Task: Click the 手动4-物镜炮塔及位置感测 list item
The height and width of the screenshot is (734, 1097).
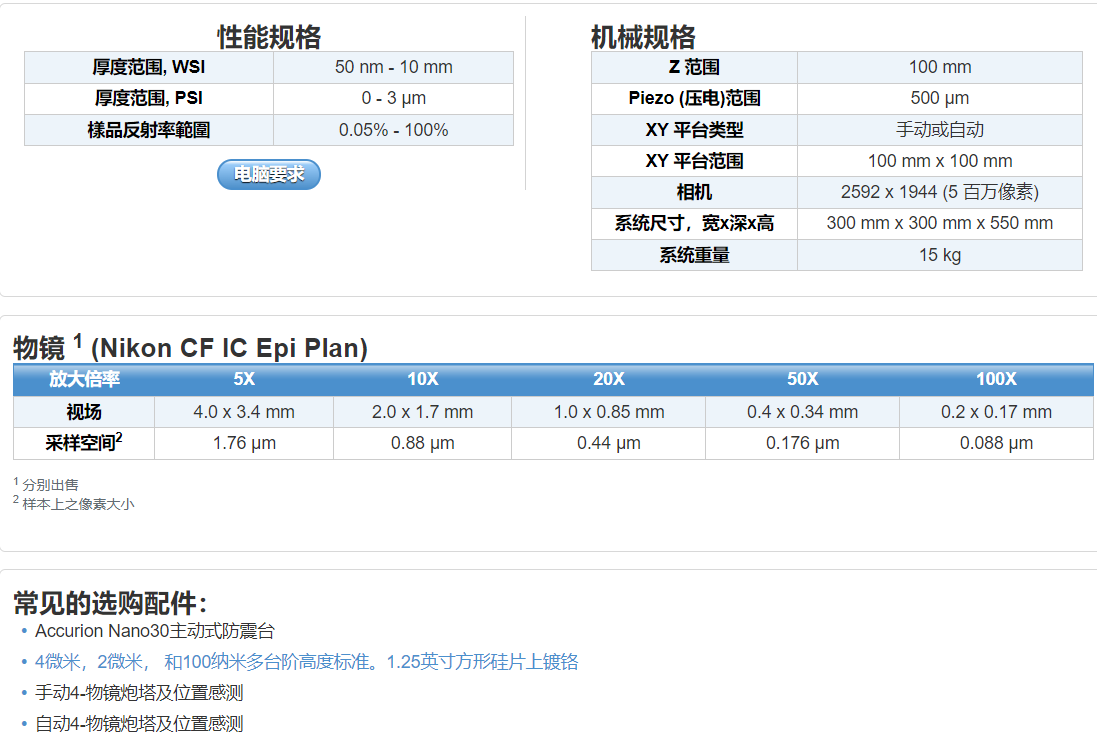Action: (x=139, y=692)
